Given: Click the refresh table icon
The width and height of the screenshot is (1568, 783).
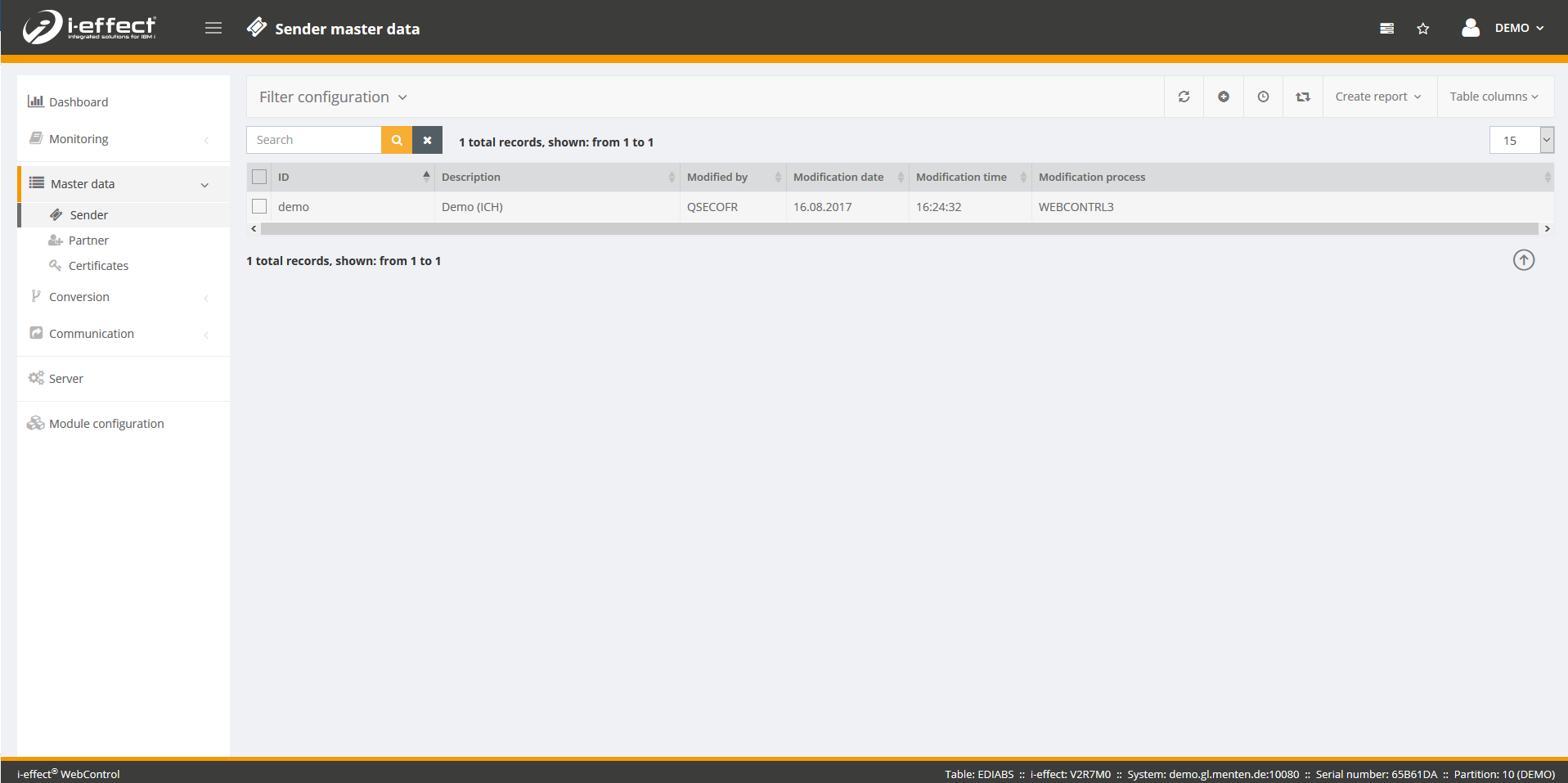Looking at the screenshot, I should tap(1184, 97).
